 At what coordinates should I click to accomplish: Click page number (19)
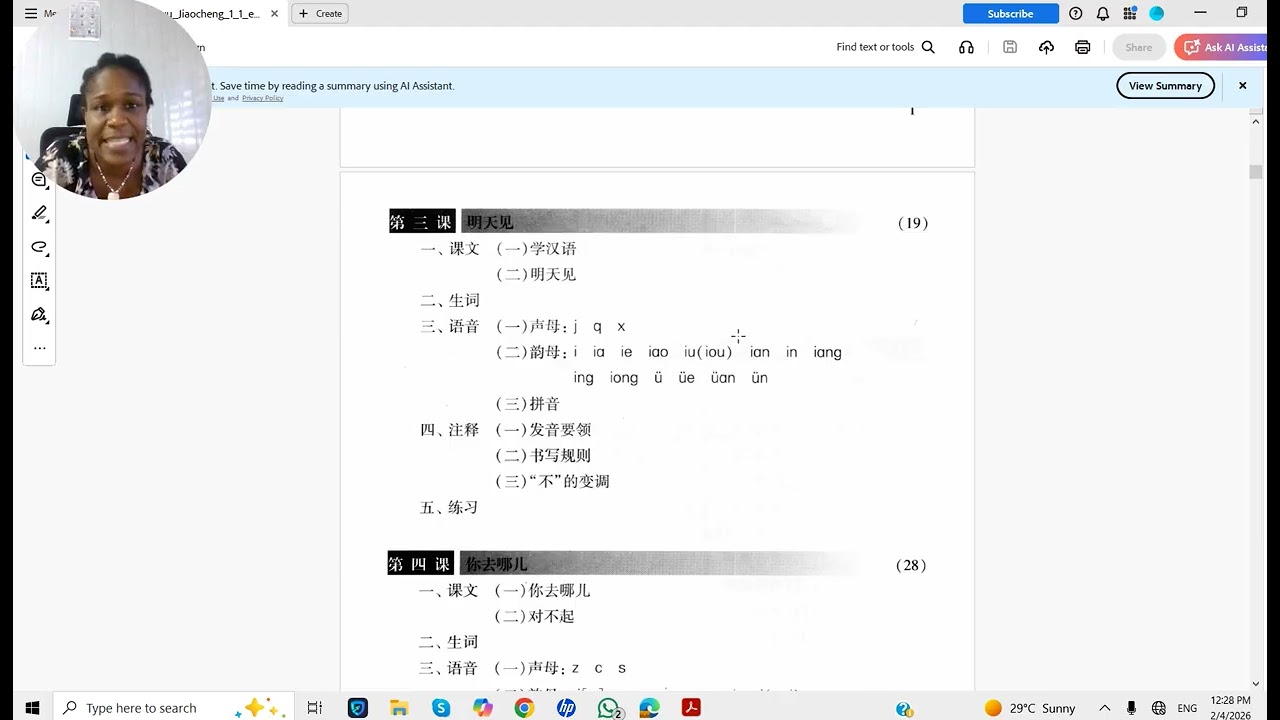[x=913, y=223]
